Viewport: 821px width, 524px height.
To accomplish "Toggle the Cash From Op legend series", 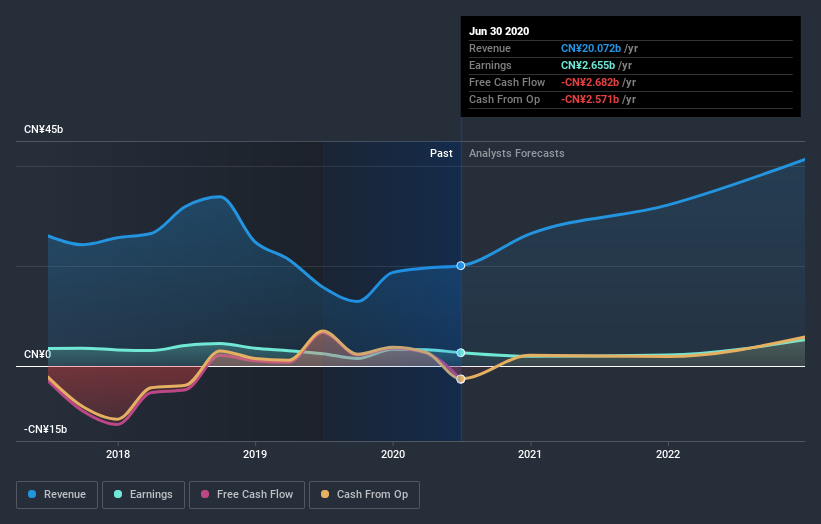I will tap(364, 495).
